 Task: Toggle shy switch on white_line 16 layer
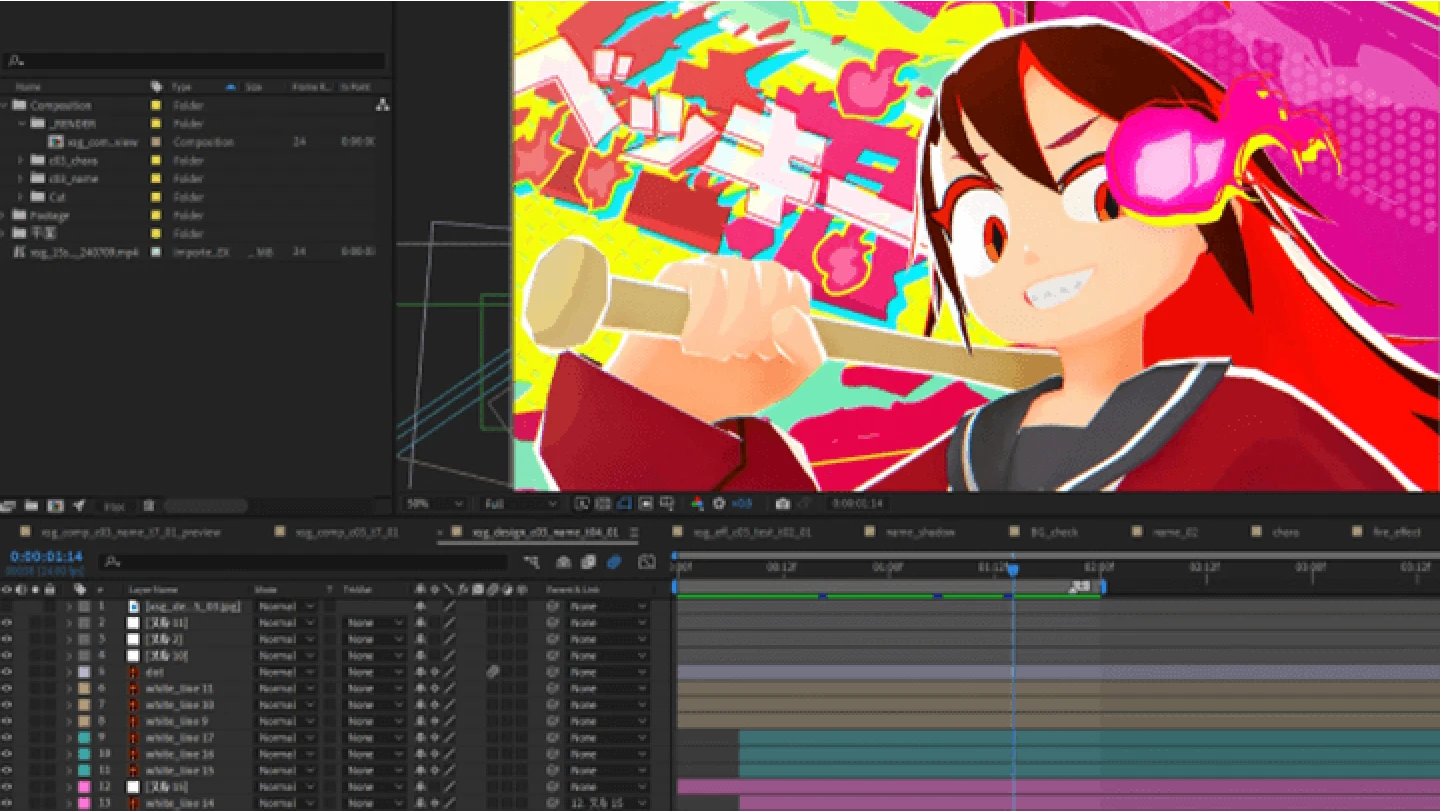(x=421, y=754)
